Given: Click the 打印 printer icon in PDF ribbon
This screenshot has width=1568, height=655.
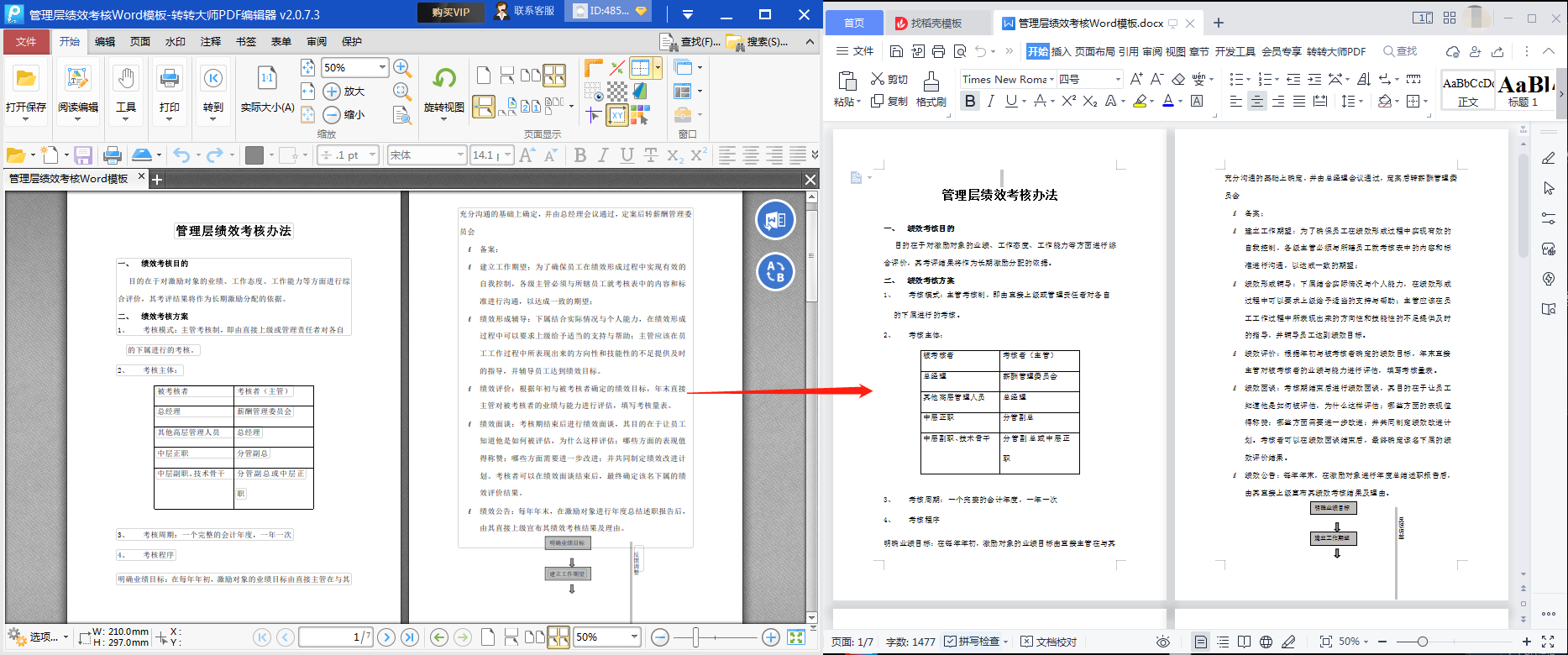Looking at the screenshot, I should pos(170,80).
